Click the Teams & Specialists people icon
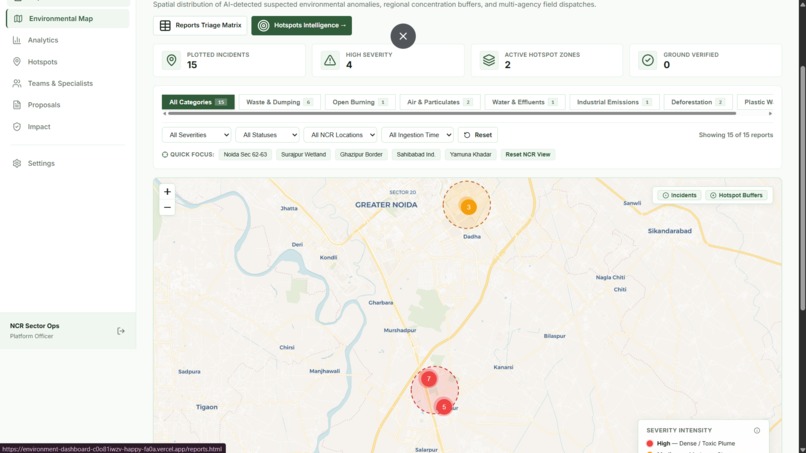Viewport: 806px width, 453px height. (17, 83)
